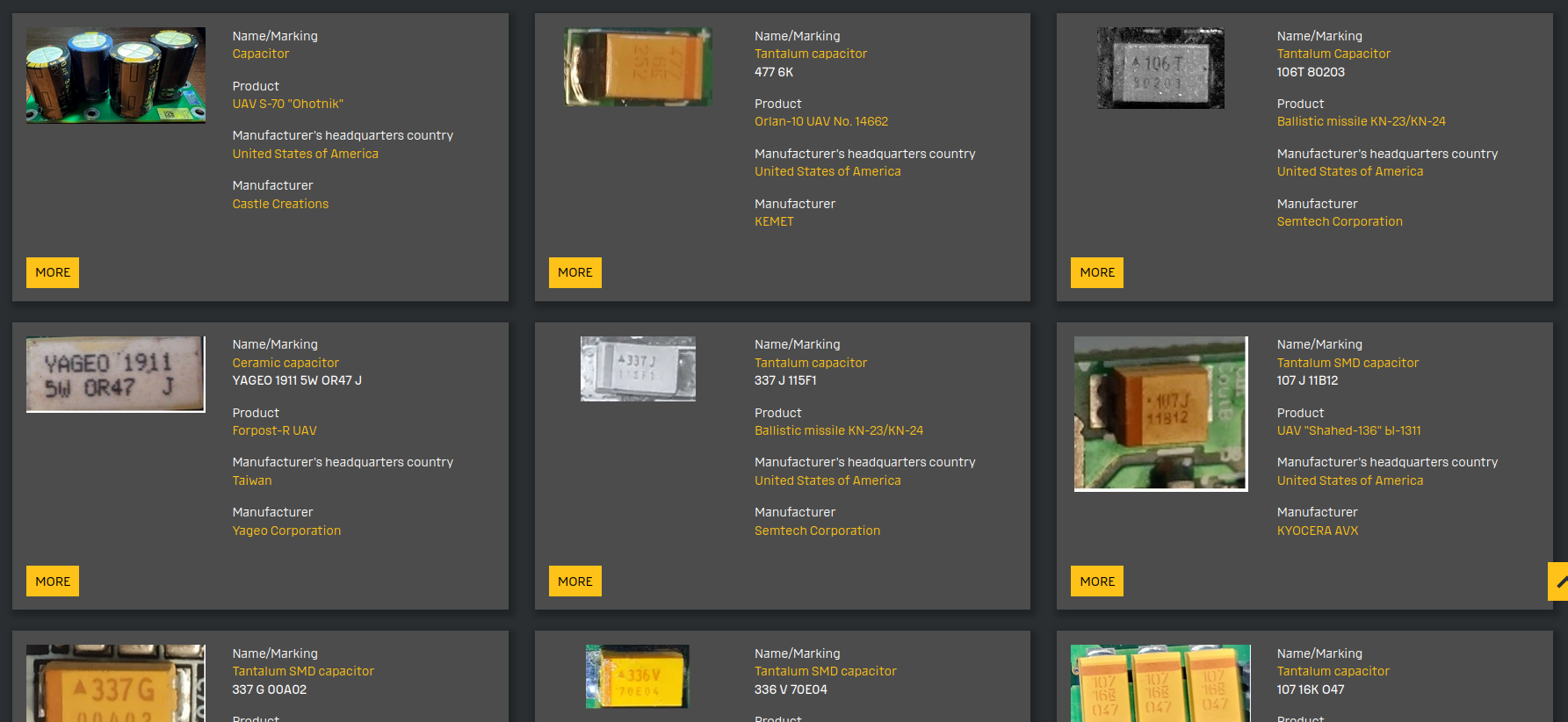Click Tantalum capacitor name in 337 J card

[x=811, y=363]
